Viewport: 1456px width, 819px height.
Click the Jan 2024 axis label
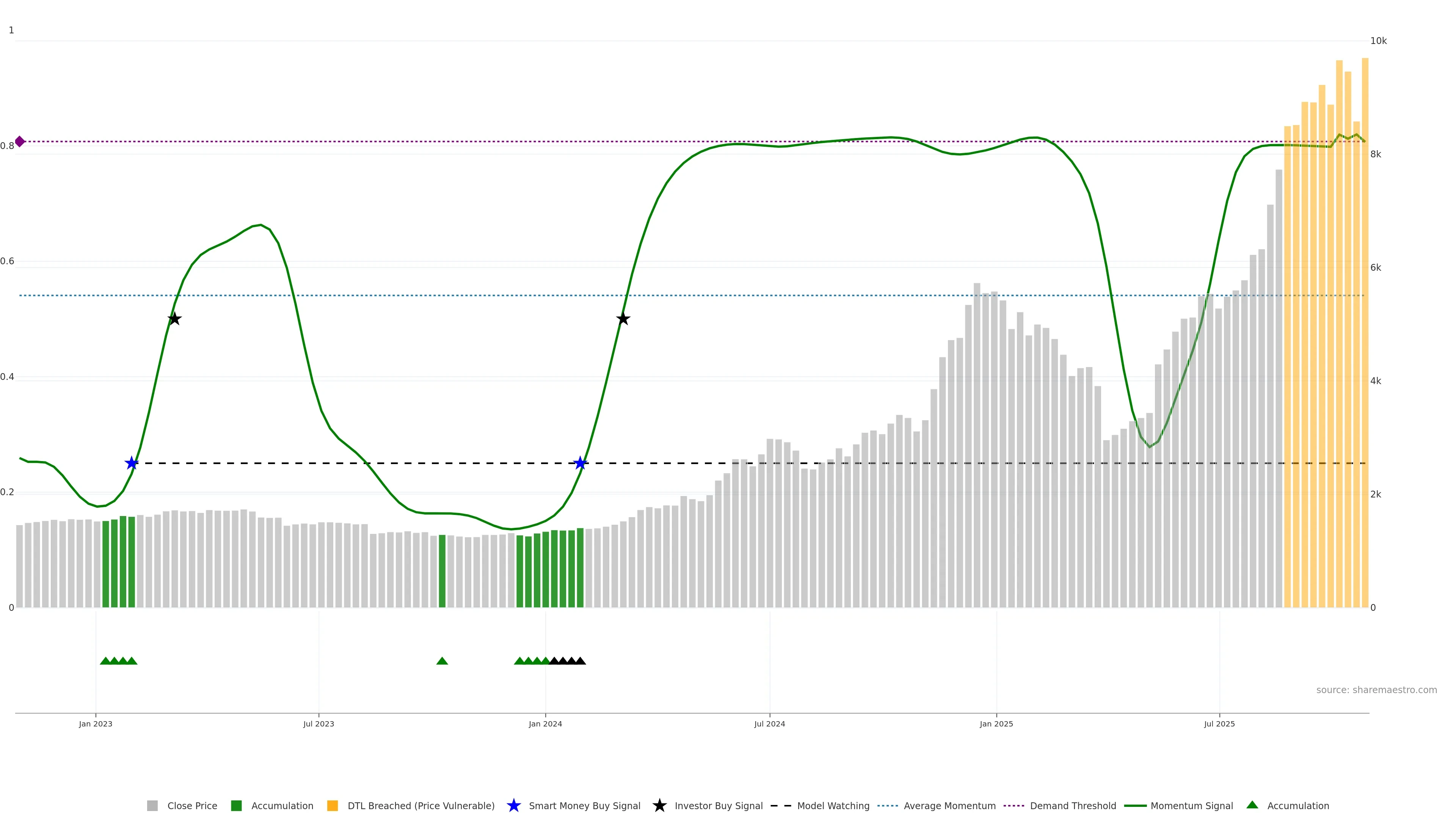click(545, 723)
